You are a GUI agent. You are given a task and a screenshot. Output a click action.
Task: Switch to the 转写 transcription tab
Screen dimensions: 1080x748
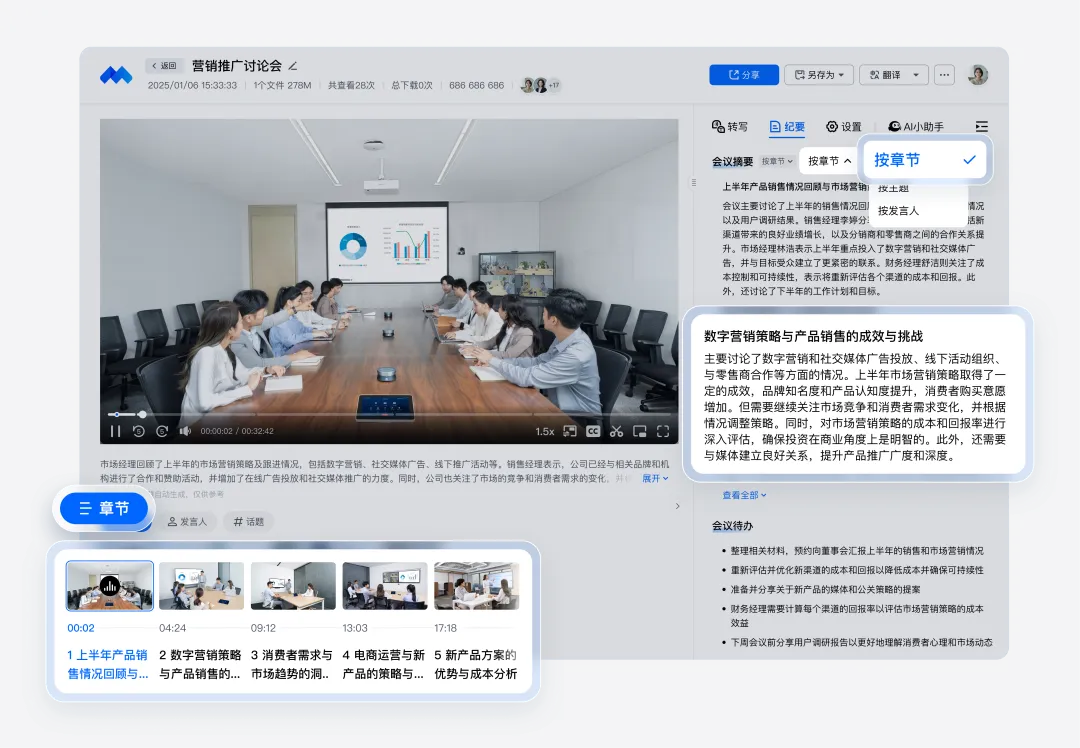[x=730, y=127]
